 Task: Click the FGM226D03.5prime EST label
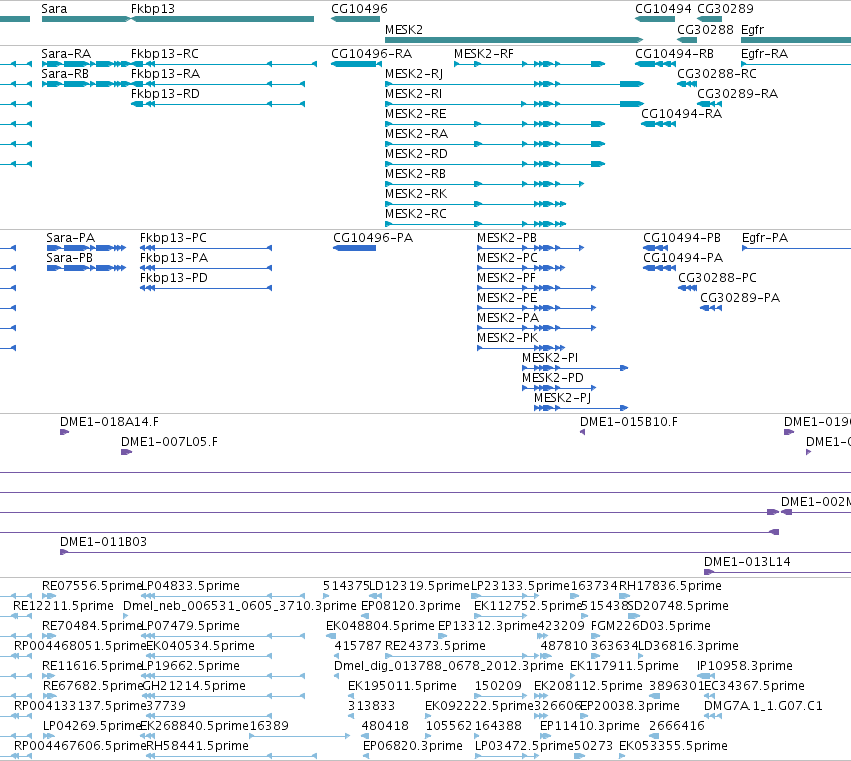tap(651, 626)
